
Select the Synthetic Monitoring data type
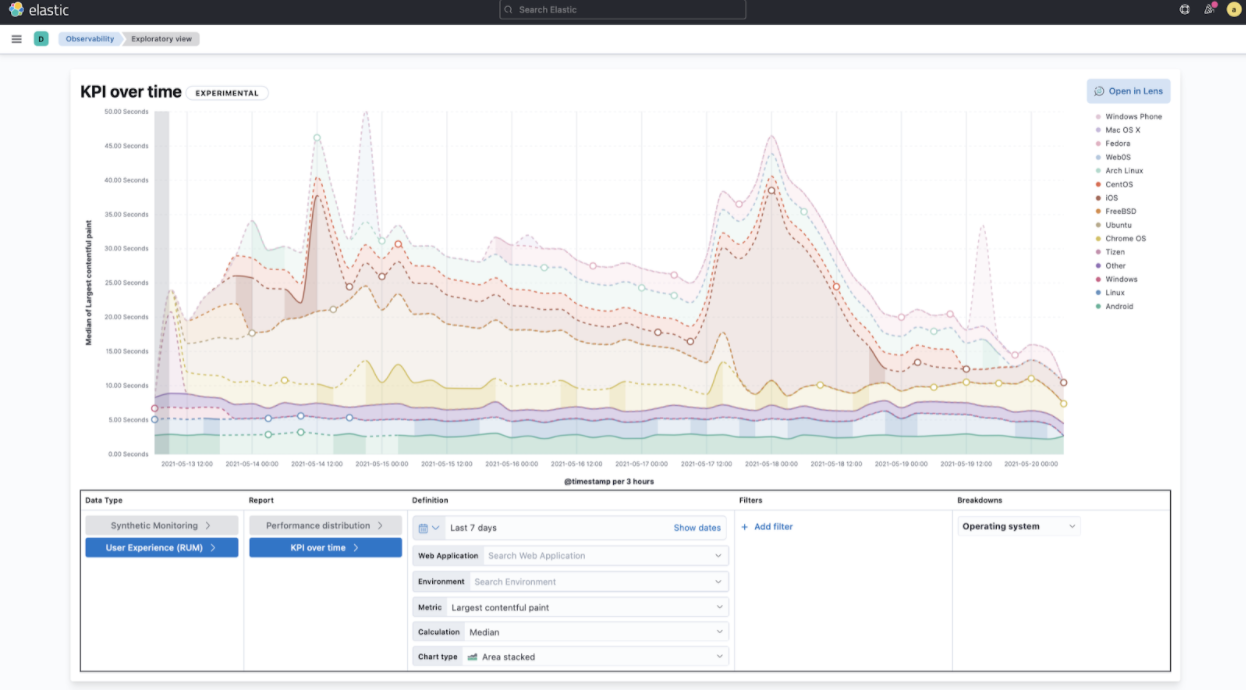tap(161, 525)
